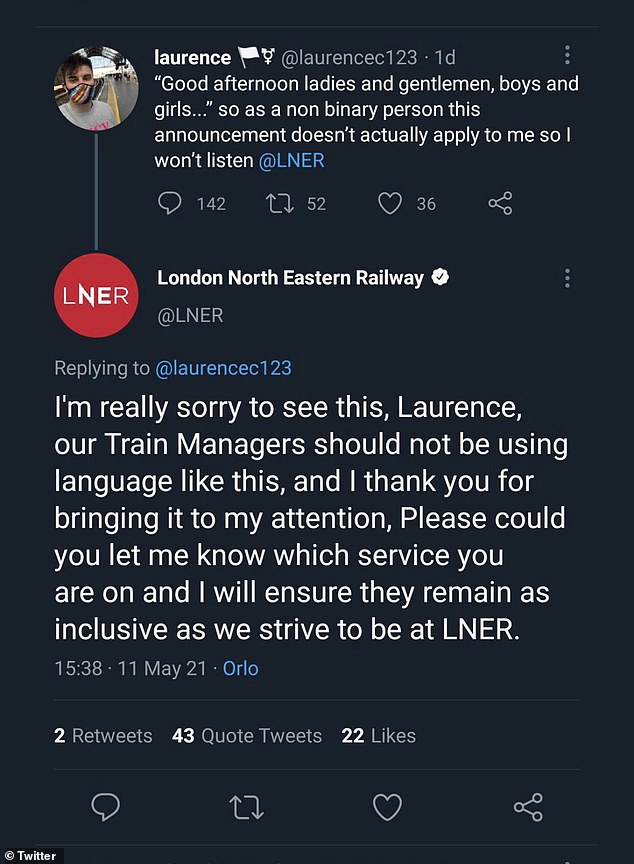Screen dimensions: 634x864
Task: Open @laurencec123 link in Replying to line
Action: point(223,368)
